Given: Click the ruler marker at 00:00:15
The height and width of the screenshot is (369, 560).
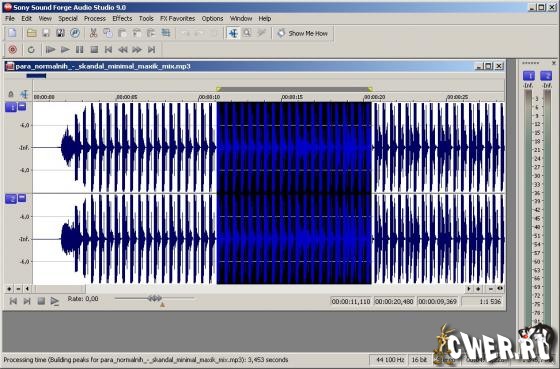Looking at the screenshot, I should coord(292,97).
